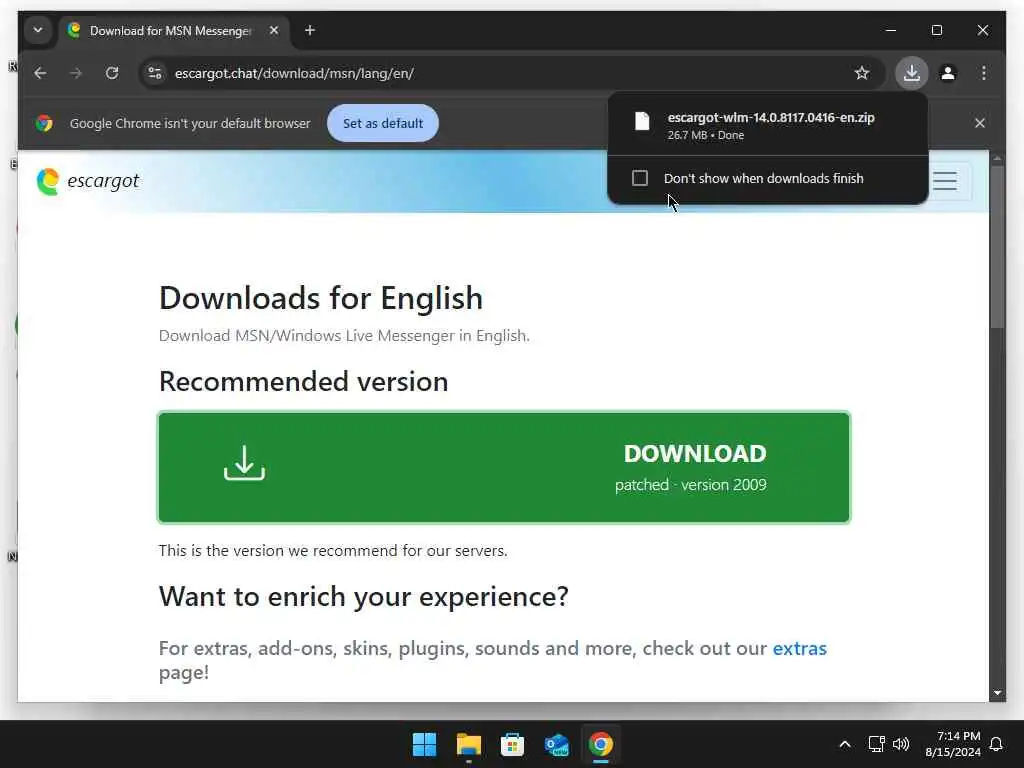Open Windows Start menu
The height and width of the screenshot is (768, 1024).
[x=424, y=744]
